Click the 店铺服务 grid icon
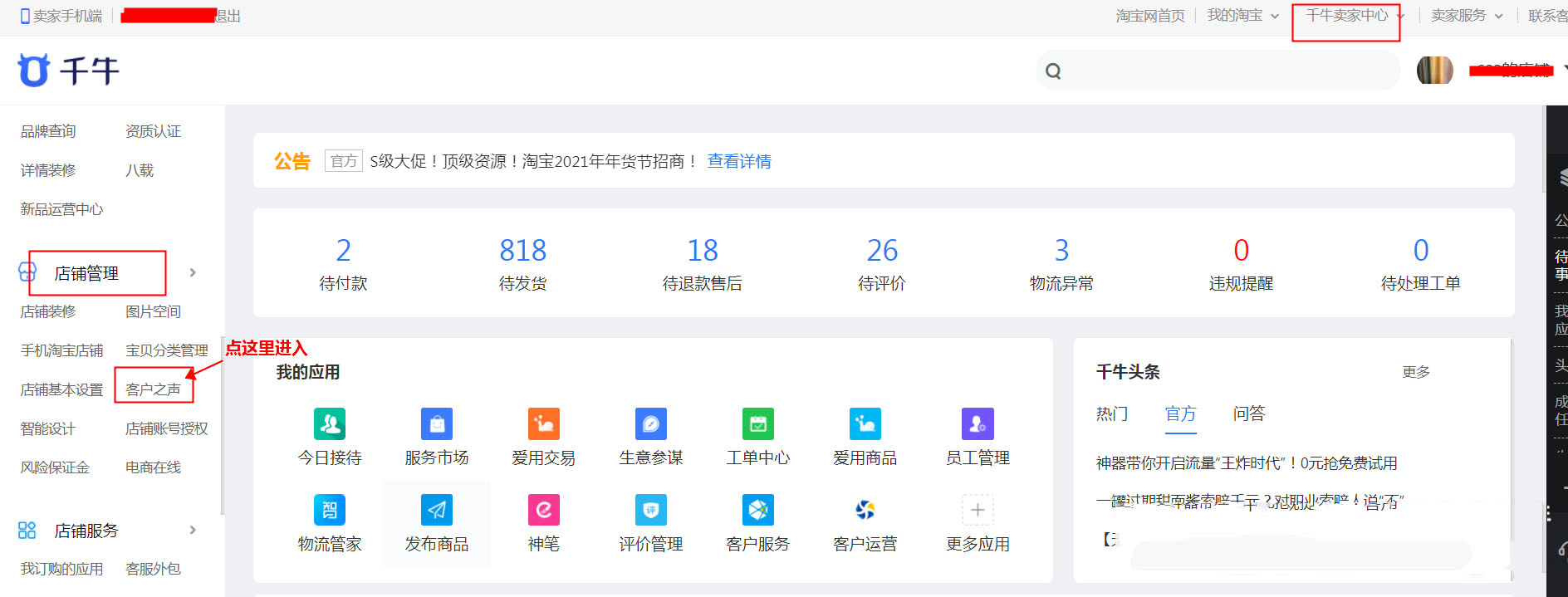Image resolution: width=1568 pixels, height=597 pixels. (x=27, y=531)
